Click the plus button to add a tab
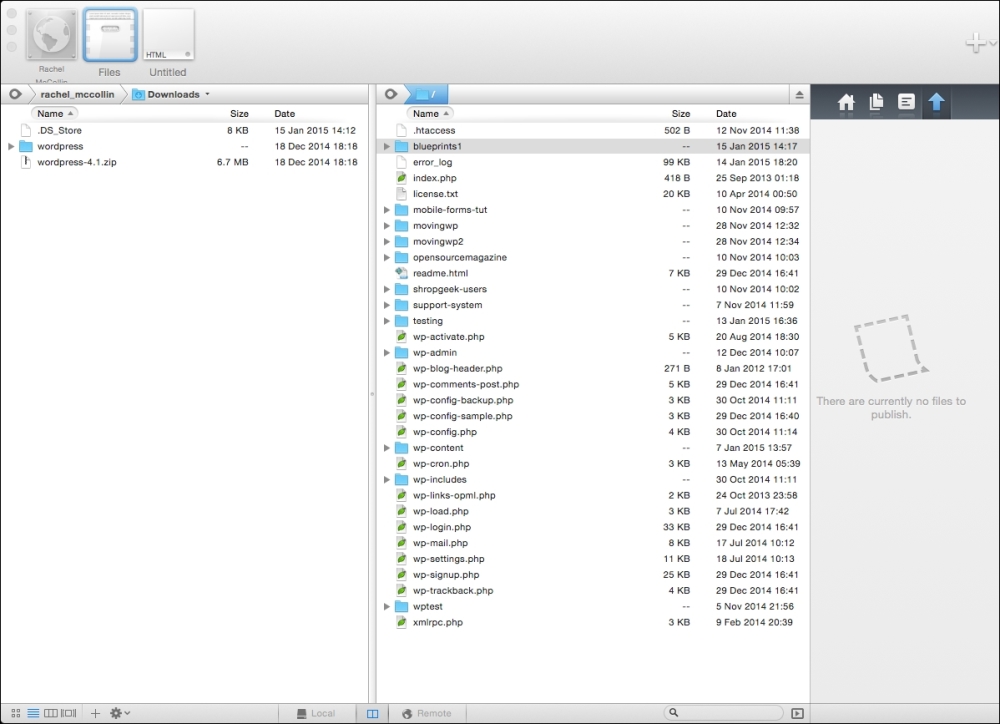1000x724 pixels. 974,43
